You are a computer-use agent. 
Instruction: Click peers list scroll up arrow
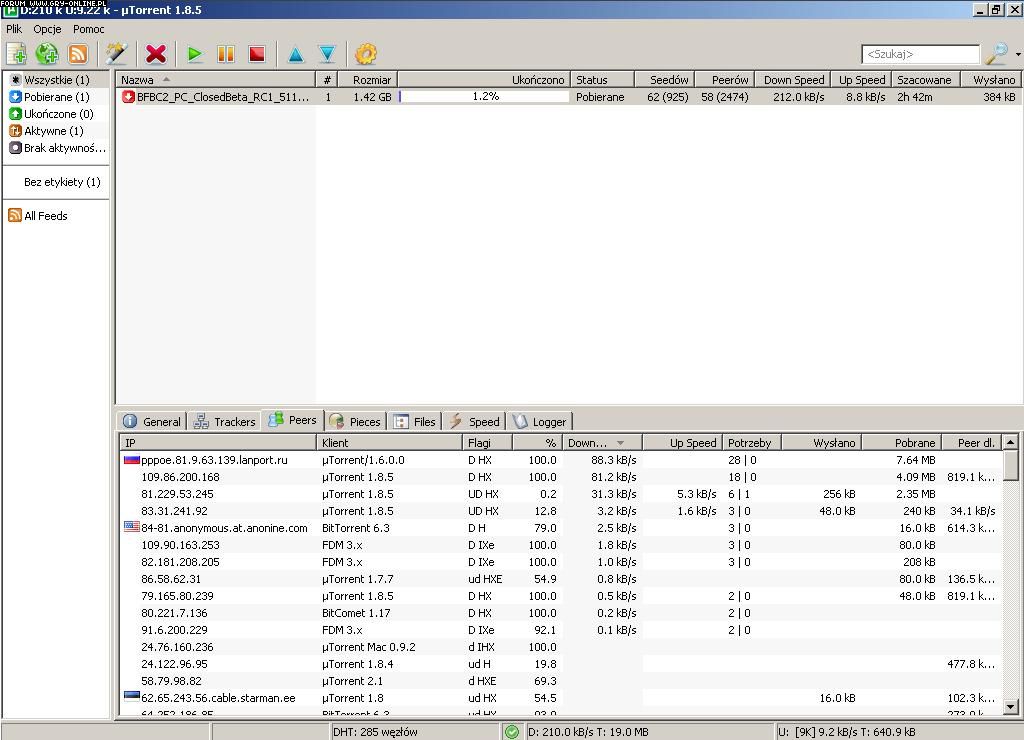pos(1010,442)
